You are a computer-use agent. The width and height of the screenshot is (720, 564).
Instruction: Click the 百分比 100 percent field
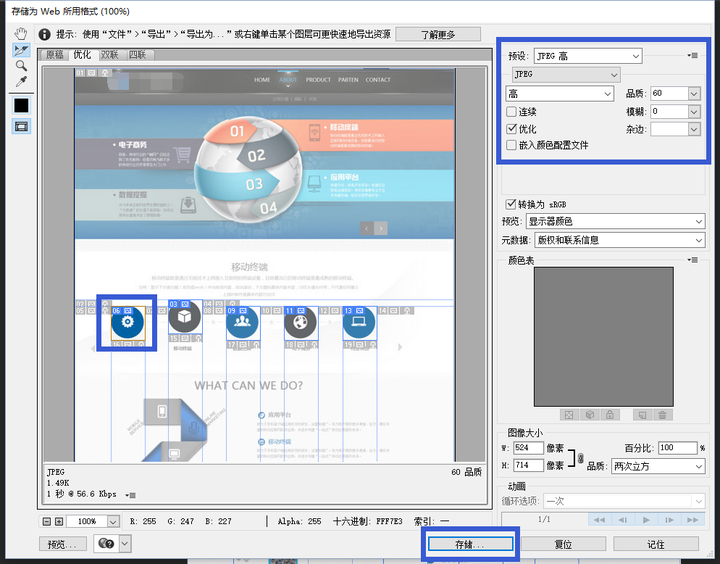coord(677,447)
